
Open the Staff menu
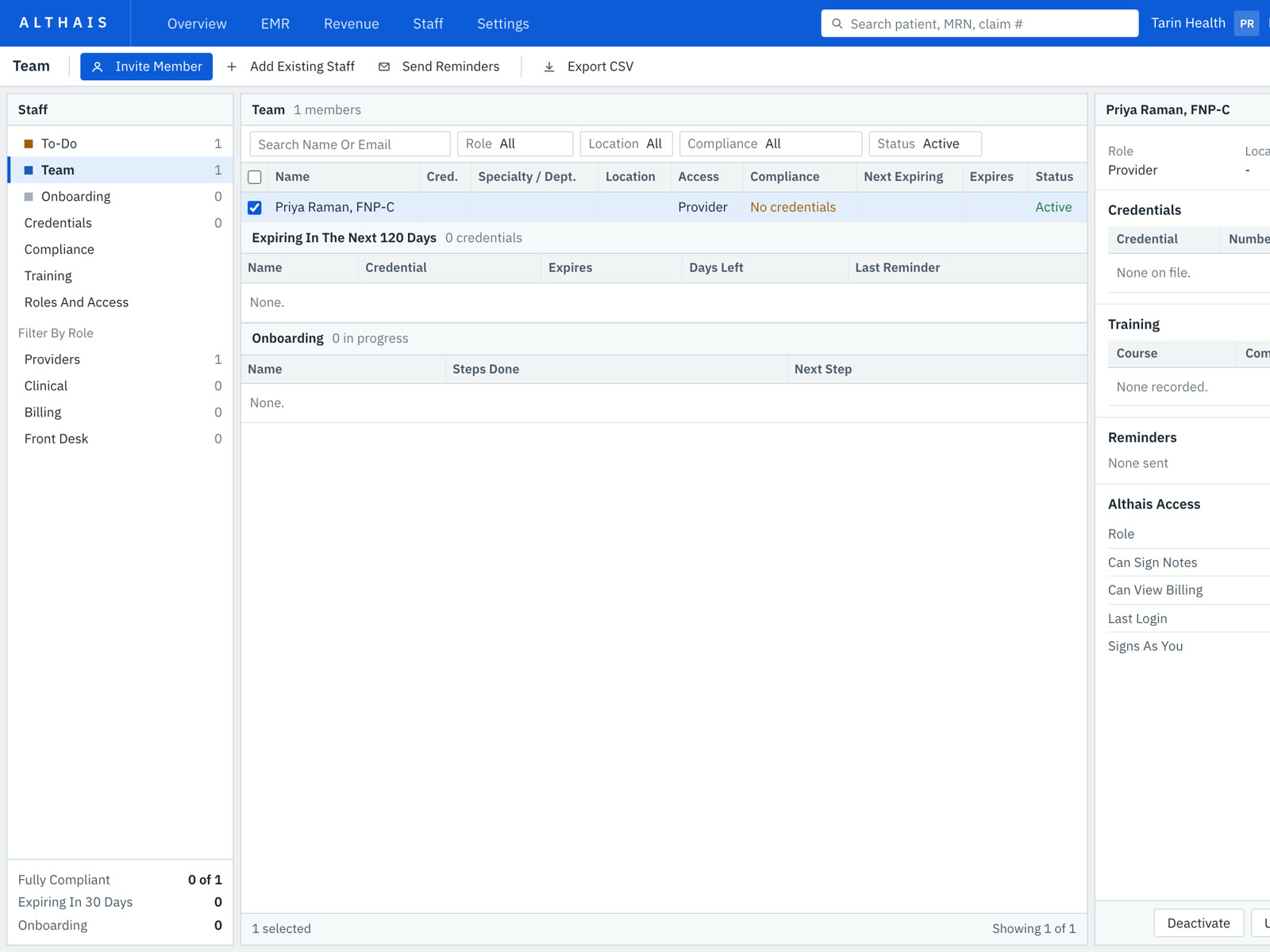(428, 24)
